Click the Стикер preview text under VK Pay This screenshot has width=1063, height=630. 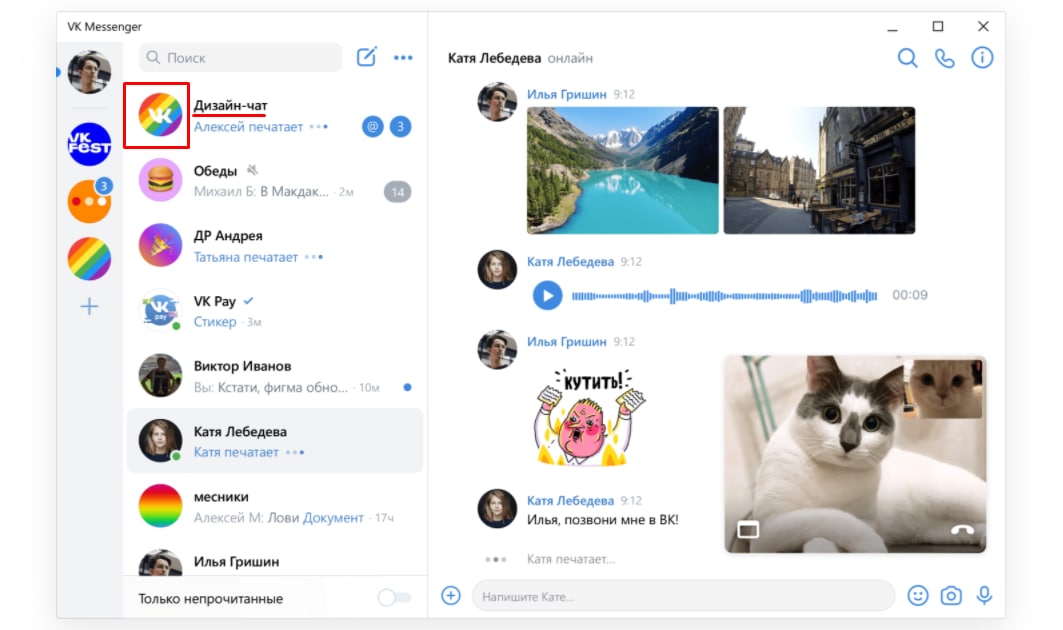coord(215,322)
